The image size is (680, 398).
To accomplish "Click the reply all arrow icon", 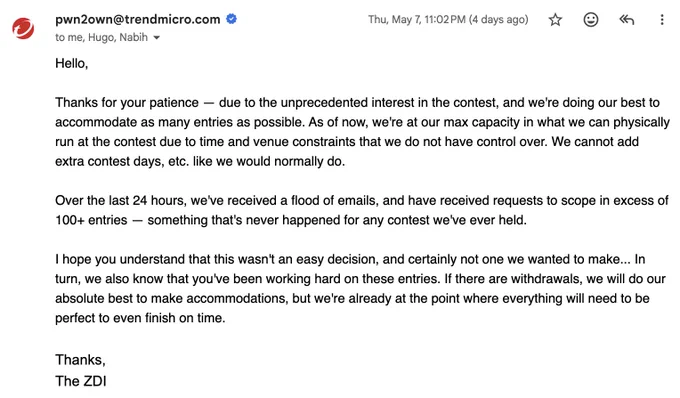I will 626,20.
